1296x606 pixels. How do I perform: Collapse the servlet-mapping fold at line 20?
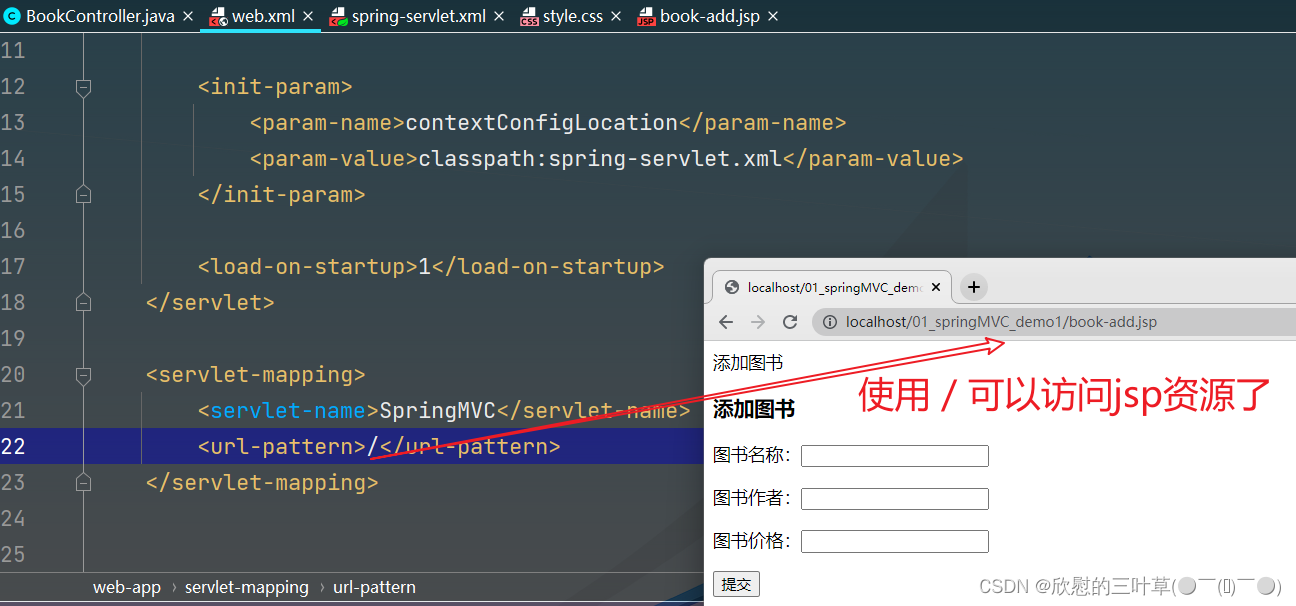(x=84, y=375)
